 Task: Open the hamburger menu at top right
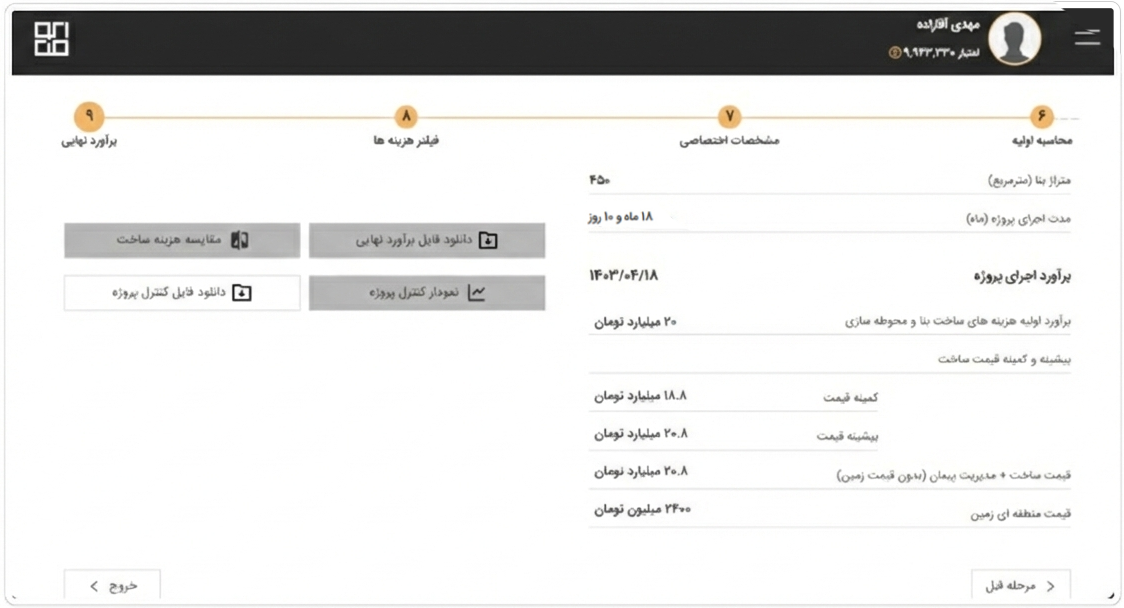pos(1089,37)
